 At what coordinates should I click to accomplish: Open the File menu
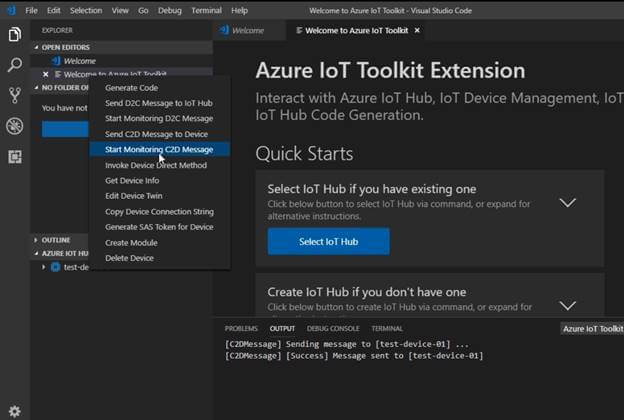tap(31, 10)
